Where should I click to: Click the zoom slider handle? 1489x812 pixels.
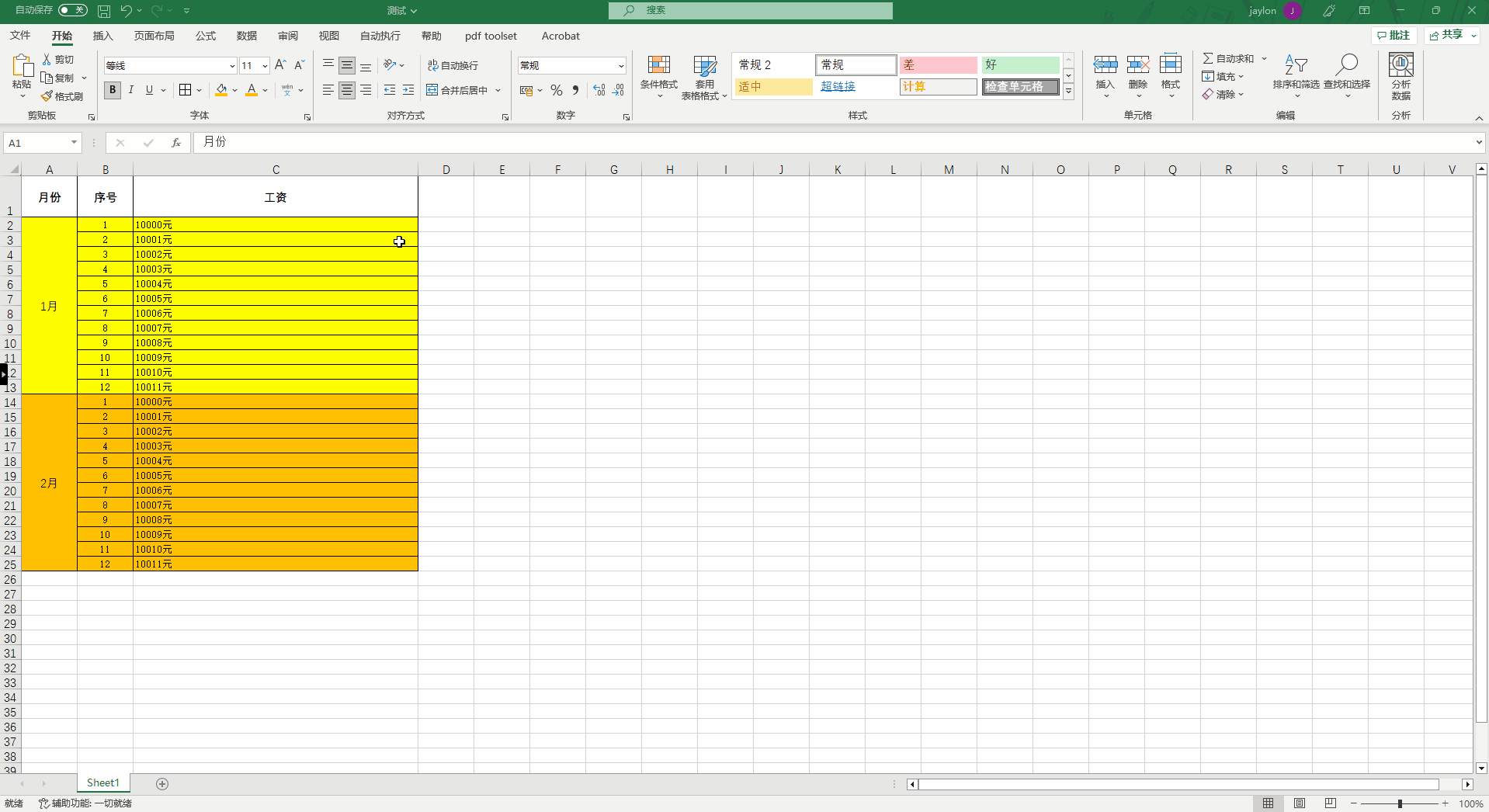(x=1400, y=803)
